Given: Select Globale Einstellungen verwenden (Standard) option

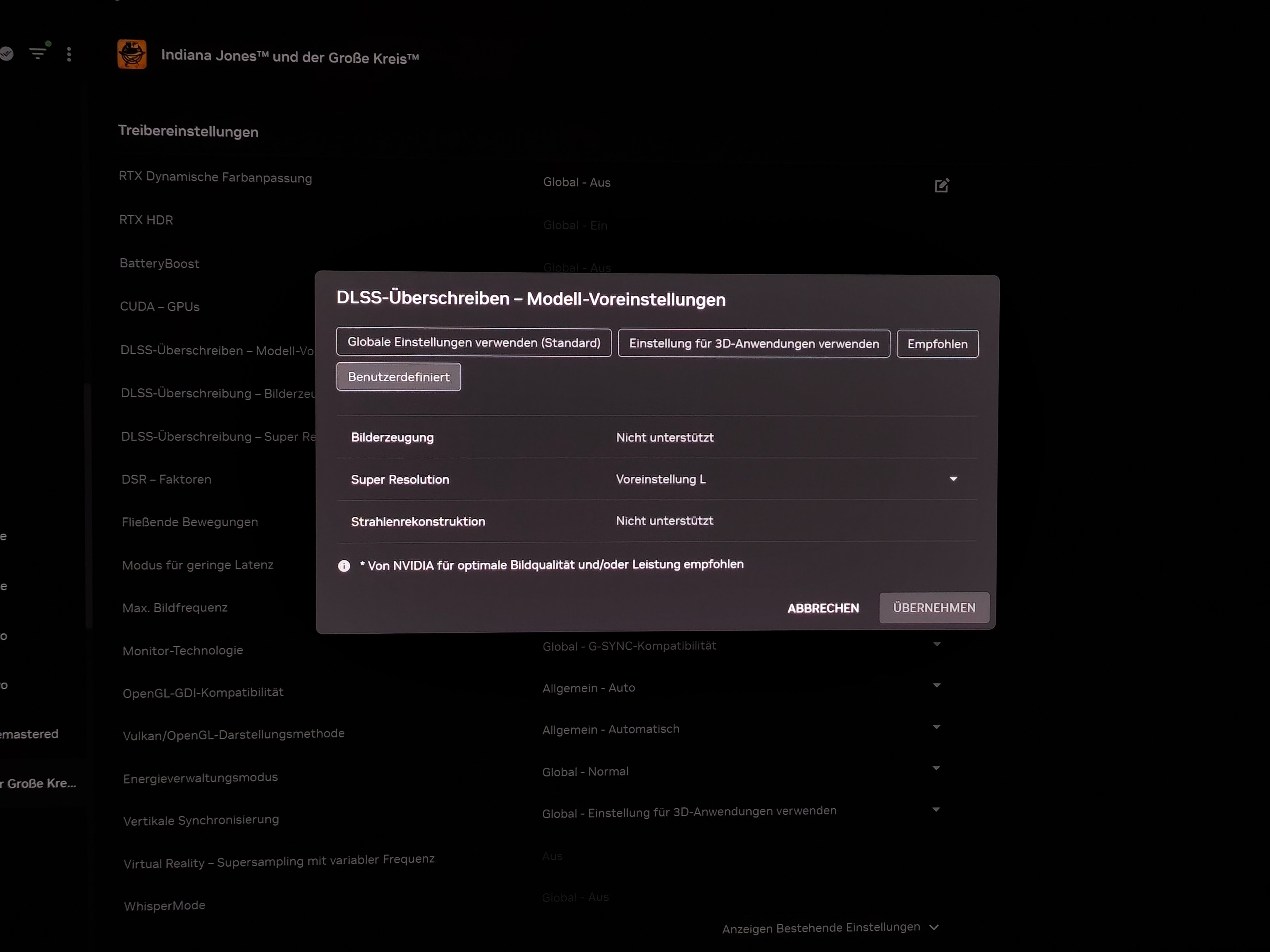Looking at the screenshot, I should (474, 342).
